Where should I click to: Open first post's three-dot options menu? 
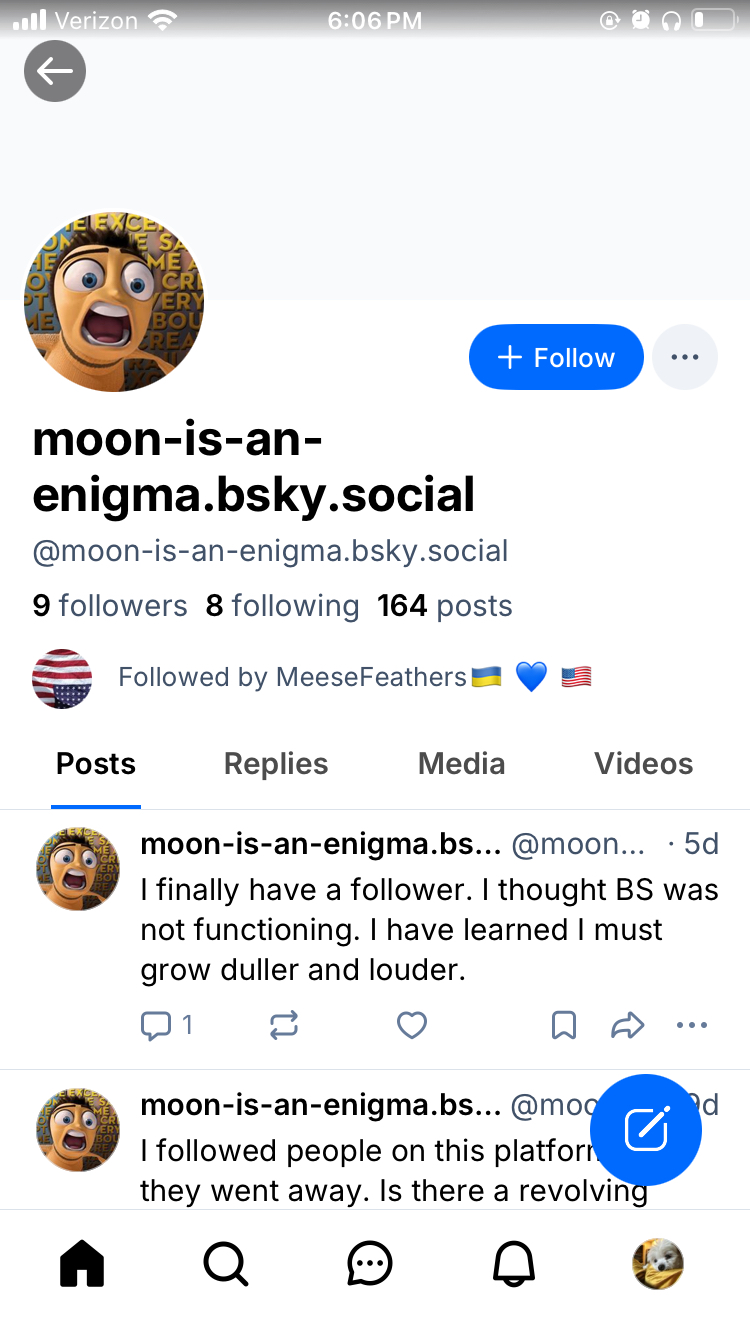click(692, 1025)
